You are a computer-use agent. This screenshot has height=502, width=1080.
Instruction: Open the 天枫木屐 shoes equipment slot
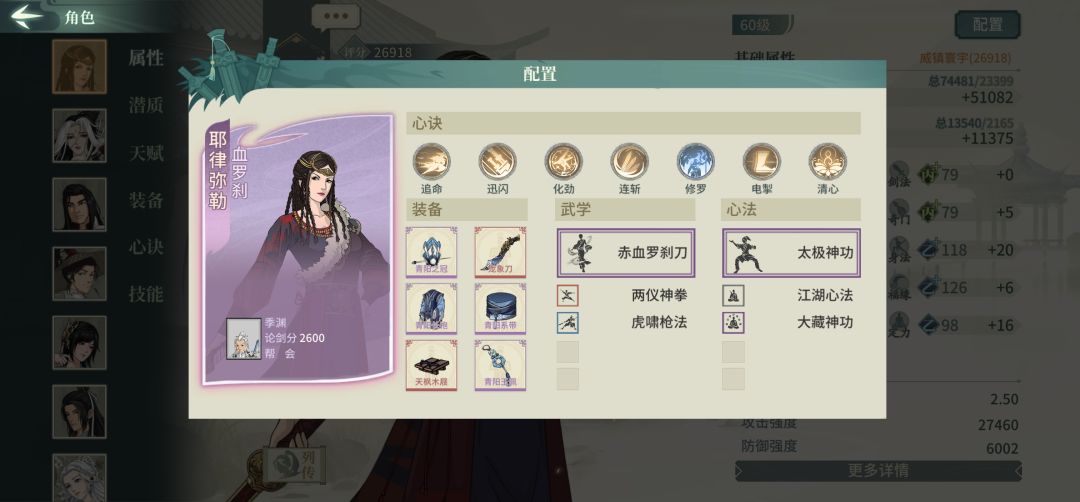pyautogui.click(x=431, y=365)
